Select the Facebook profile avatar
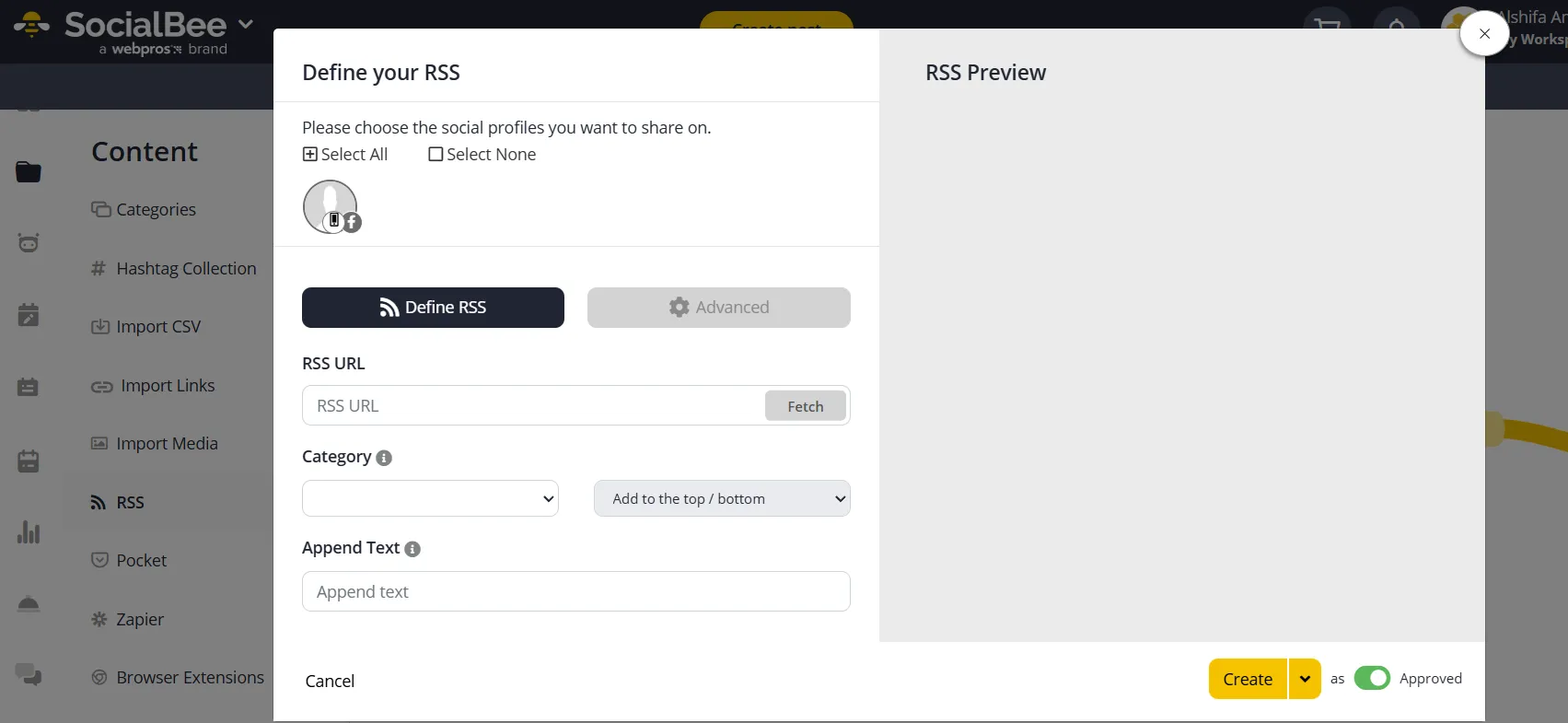This screenshot has width=1568, height=723. (x=331, y=206)
